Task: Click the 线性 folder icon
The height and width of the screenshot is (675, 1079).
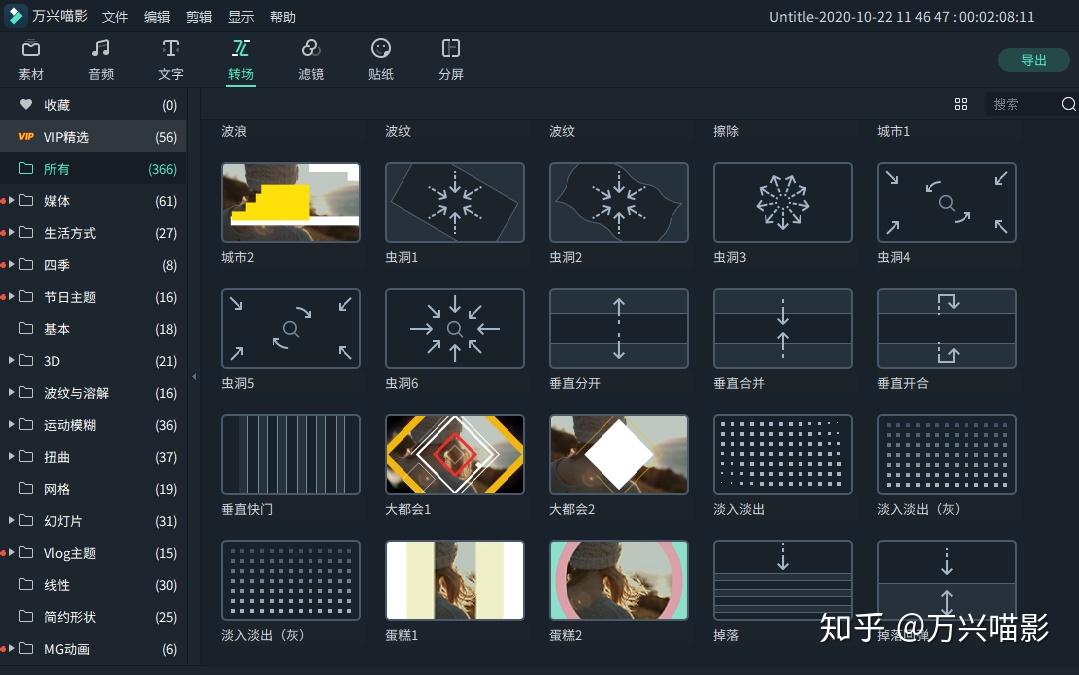Action: 26,584
